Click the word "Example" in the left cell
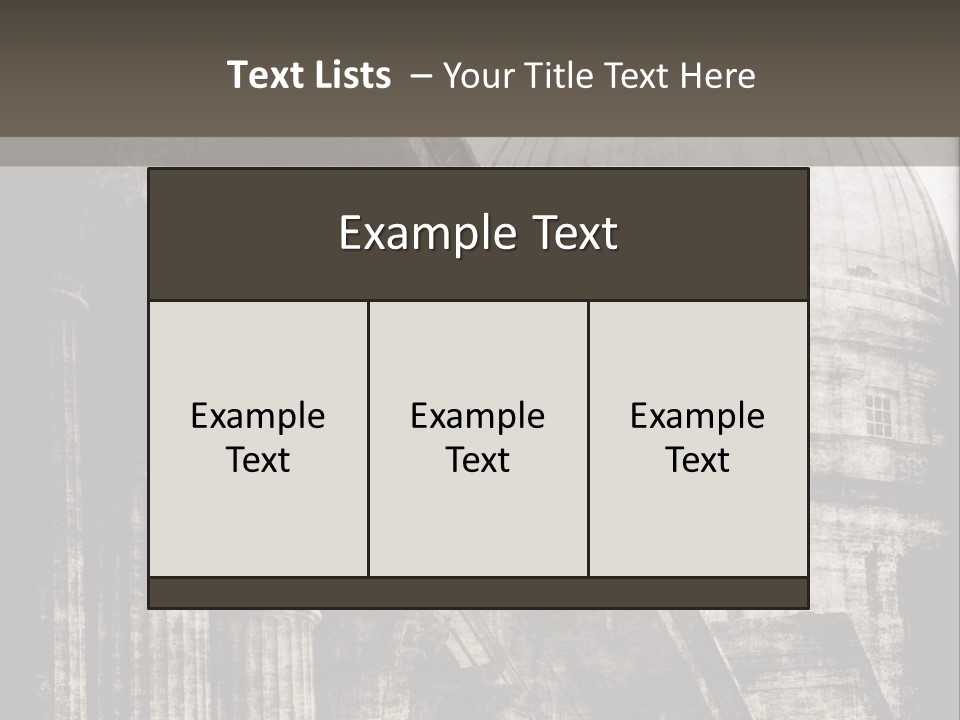Screen dimensions: 960x720 (x=258, y=416)
